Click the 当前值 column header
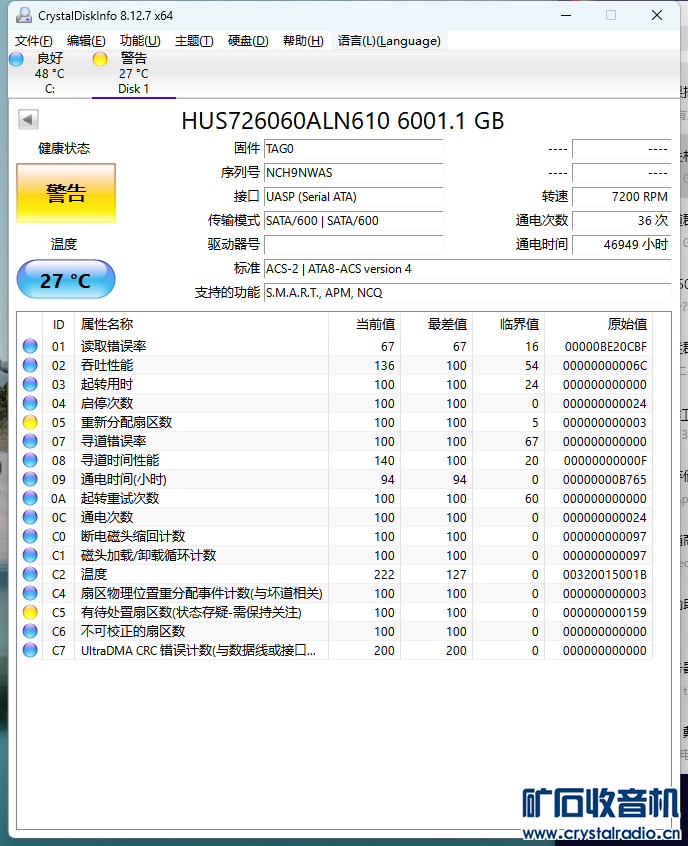 pos(364,324)
